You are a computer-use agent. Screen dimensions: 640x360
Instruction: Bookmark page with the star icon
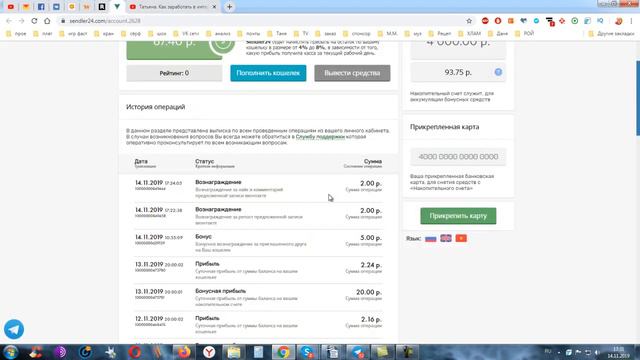(469, 21)
